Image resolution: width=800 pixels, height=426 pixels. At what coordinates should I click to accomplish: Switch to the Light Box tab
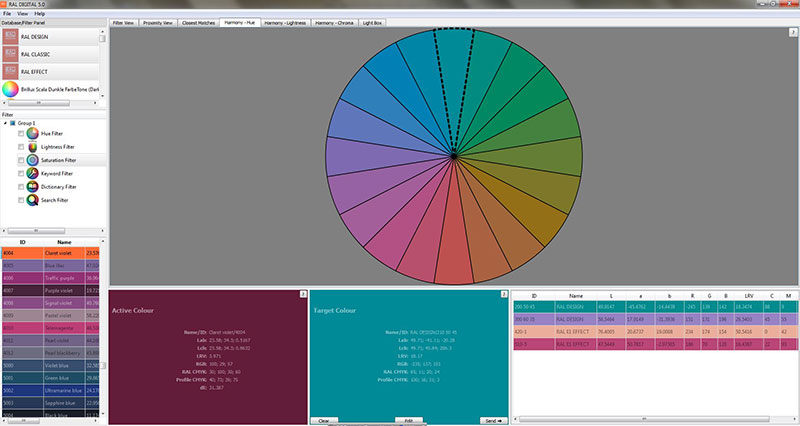pyautogui.click(x=372, y=23)
